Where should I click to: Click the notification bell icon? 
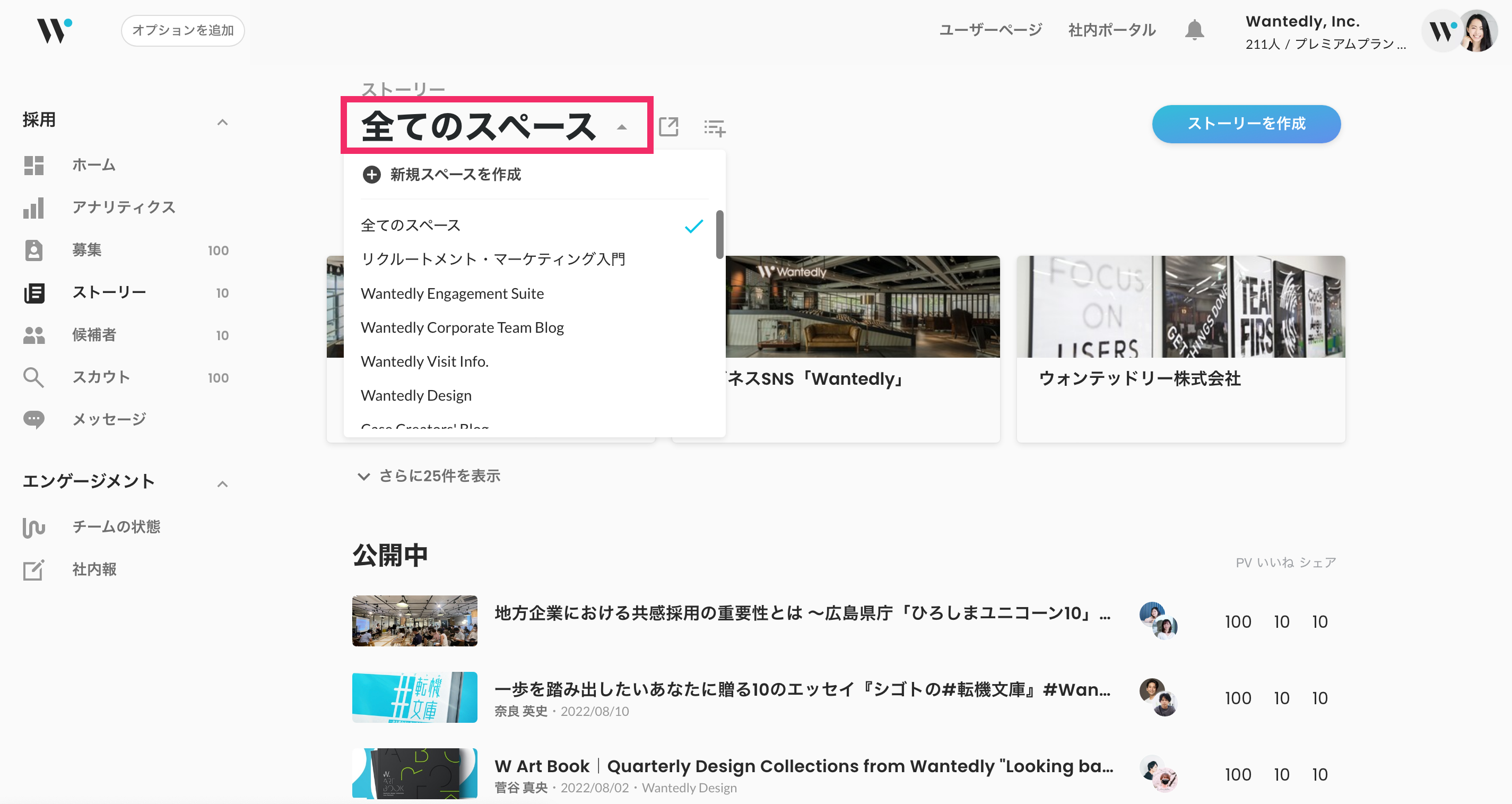1194,29
